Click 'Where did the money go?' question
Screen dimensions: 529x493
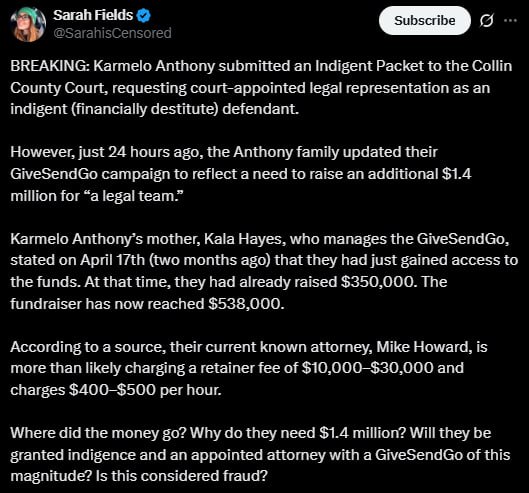[98, 433]
